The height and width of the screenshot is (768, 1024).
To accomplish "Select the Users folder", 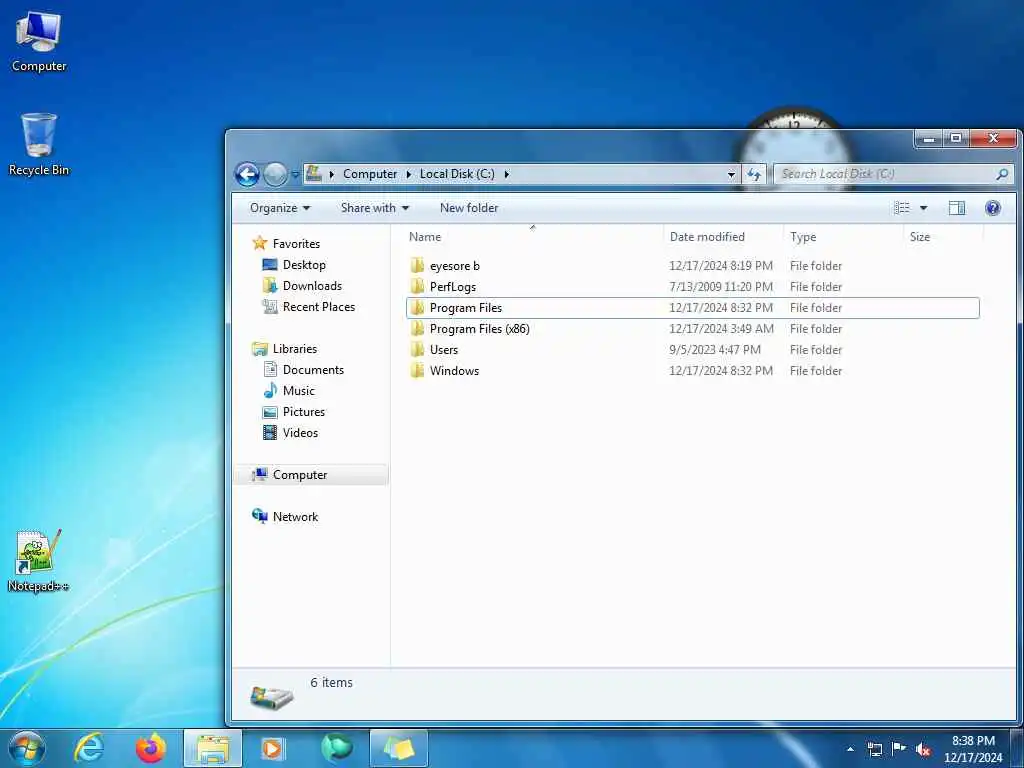I will (692, 349).
